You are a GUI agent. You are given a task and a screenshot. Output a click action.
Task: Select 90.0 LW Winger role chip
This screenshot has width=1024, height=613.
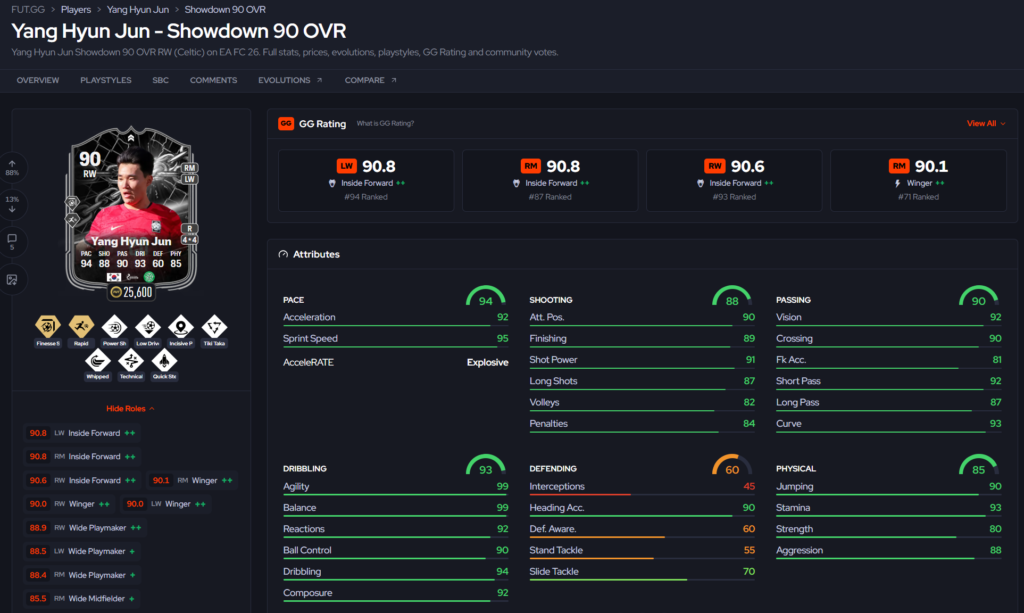[x=166, y=503]
